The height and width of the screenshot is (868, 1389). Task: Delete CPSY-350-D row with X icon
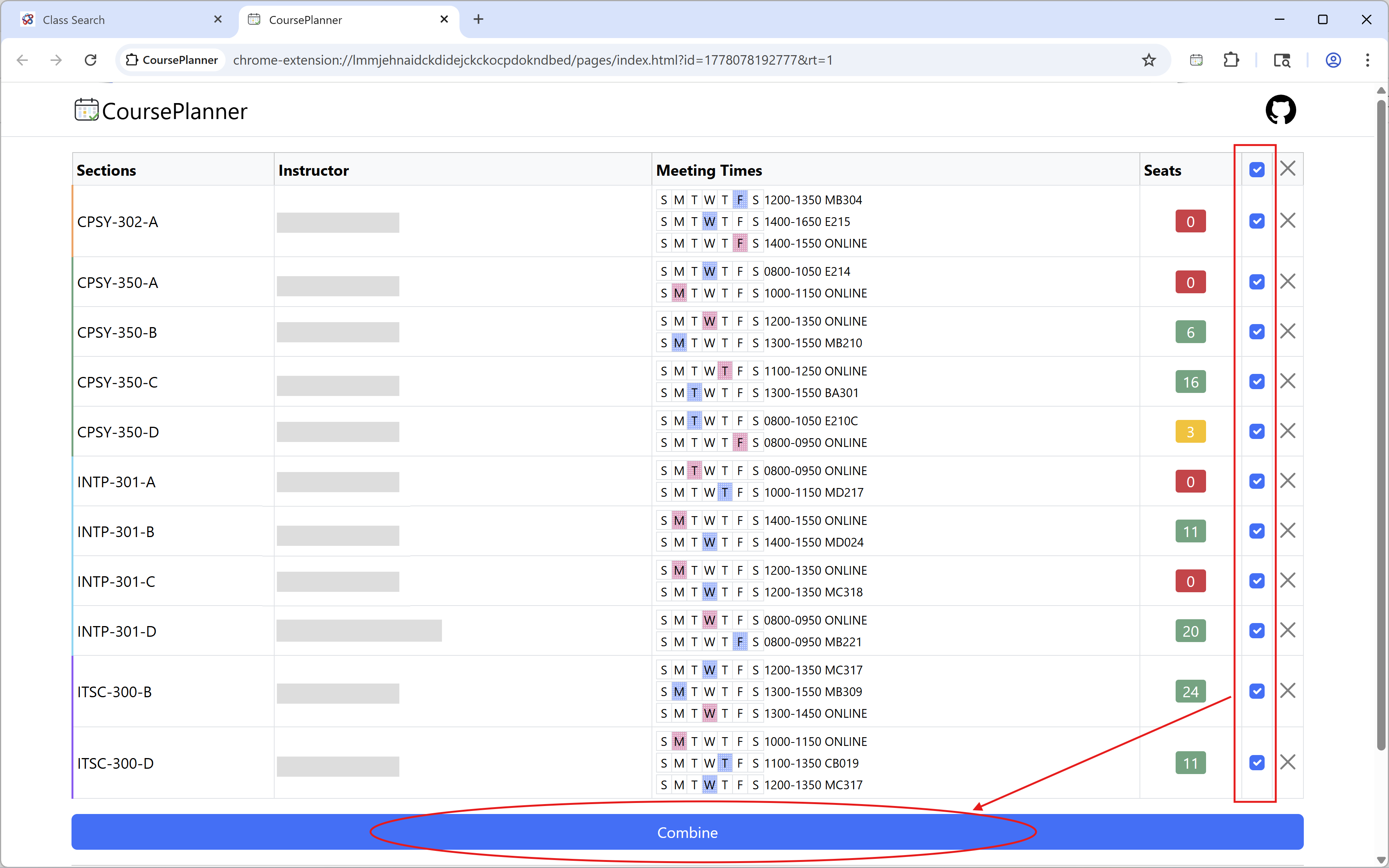tap(1287, 431)
